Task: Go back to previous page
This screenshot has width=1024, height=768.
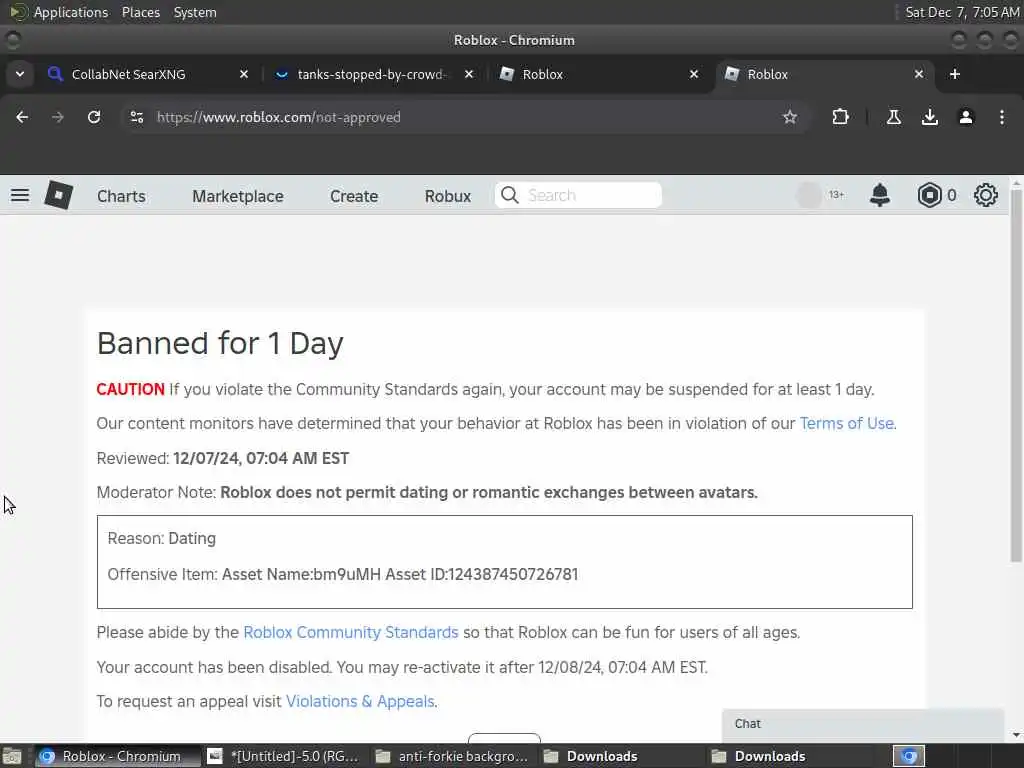Action: click(22, 117)
